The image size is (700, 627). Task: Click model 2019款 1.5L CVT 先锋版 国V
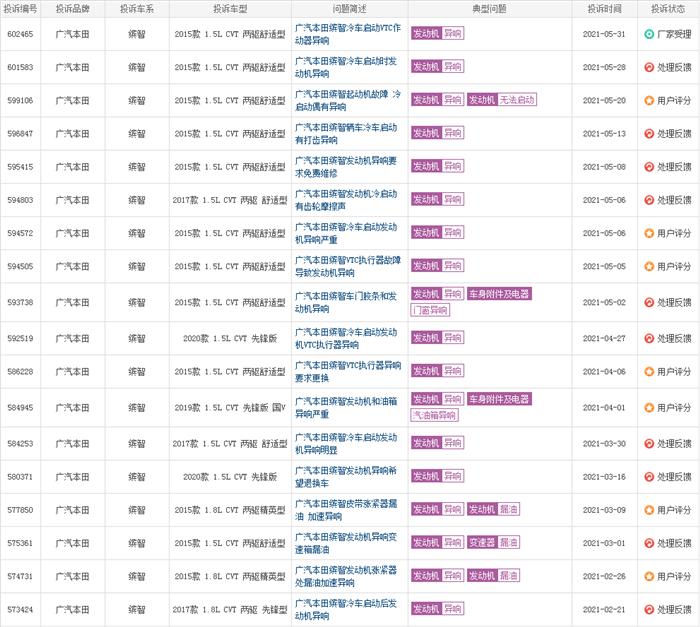(x=230, y=408)
